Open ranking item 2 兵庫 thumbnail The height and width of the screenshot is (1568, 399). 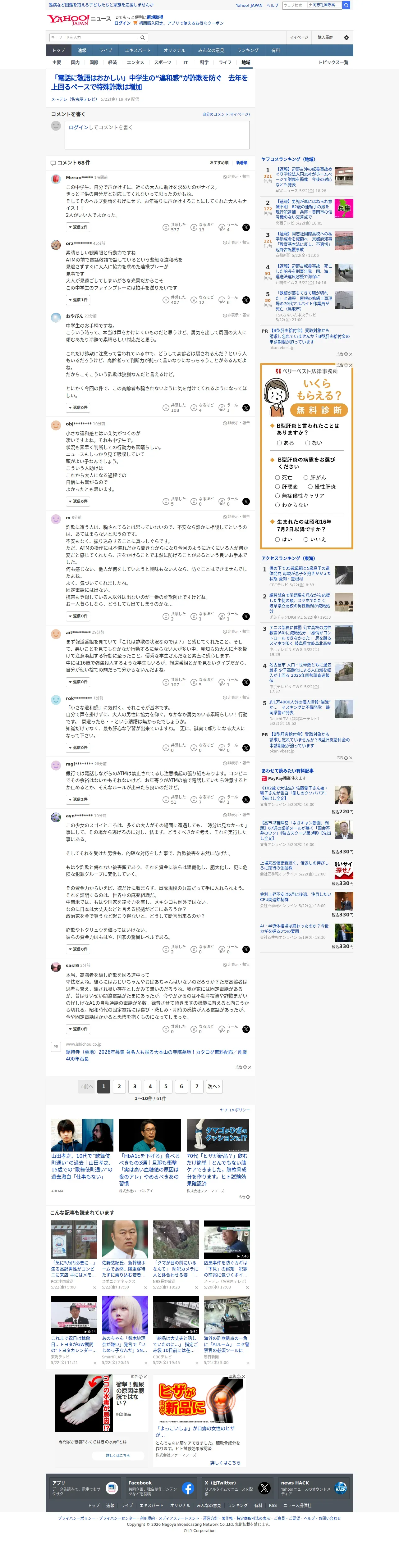point(344,208)
